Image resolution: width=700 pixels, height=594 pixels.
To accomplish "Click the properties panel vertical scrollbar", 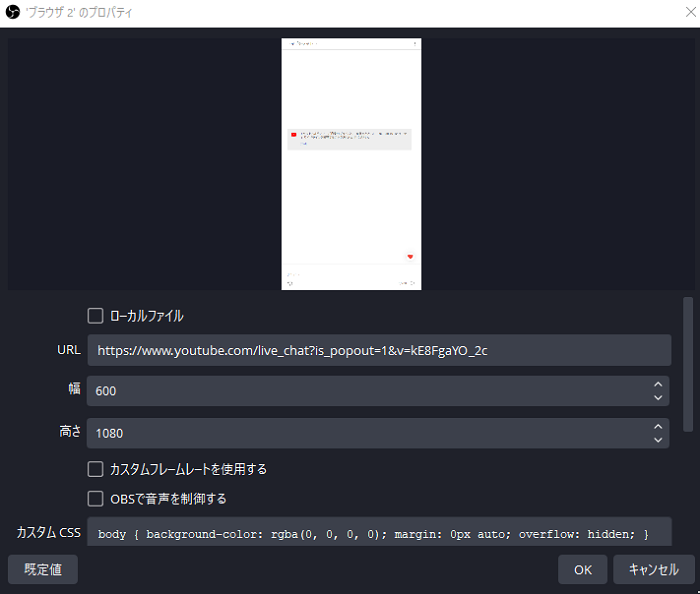I will 688,365.
